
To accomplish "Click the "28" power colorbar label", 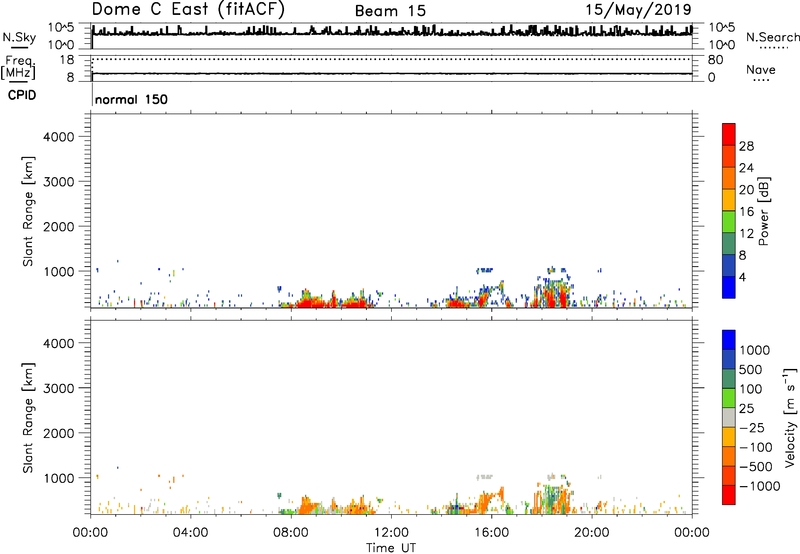I will (746, 146).
